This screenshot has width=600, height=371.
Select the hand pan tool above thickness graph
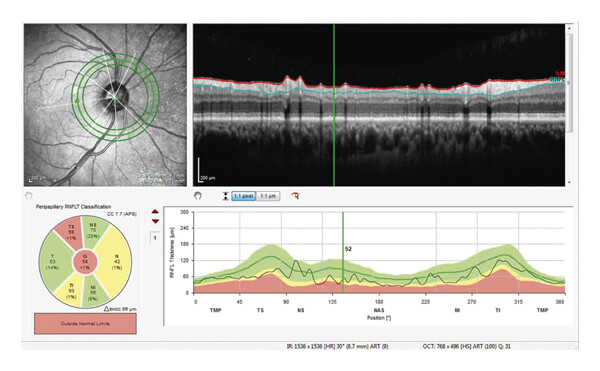[x=197, y=196]
